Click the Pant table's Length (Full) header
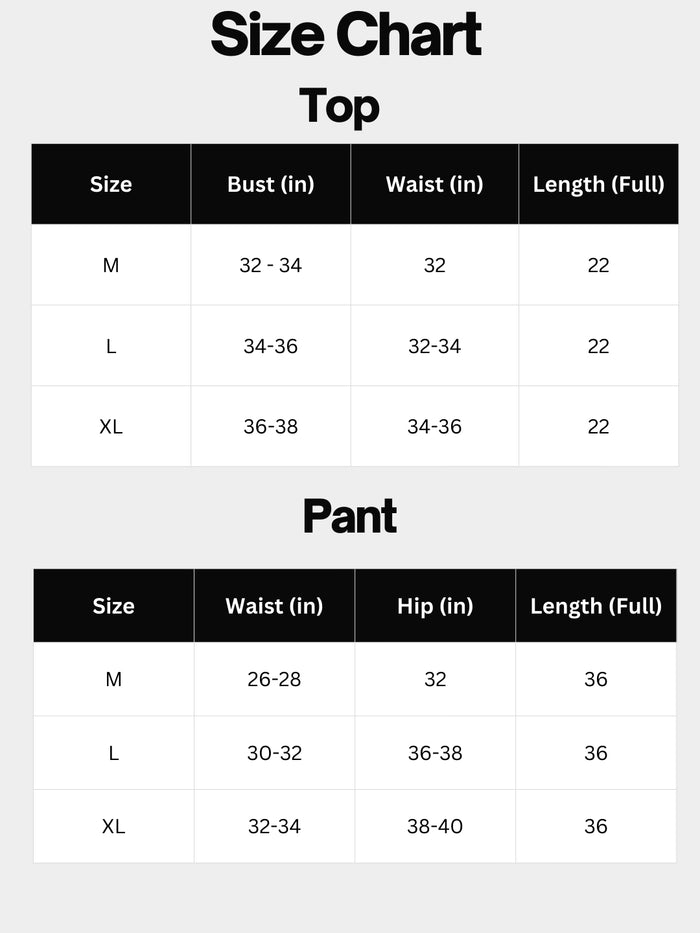 (x=596, y=606)
